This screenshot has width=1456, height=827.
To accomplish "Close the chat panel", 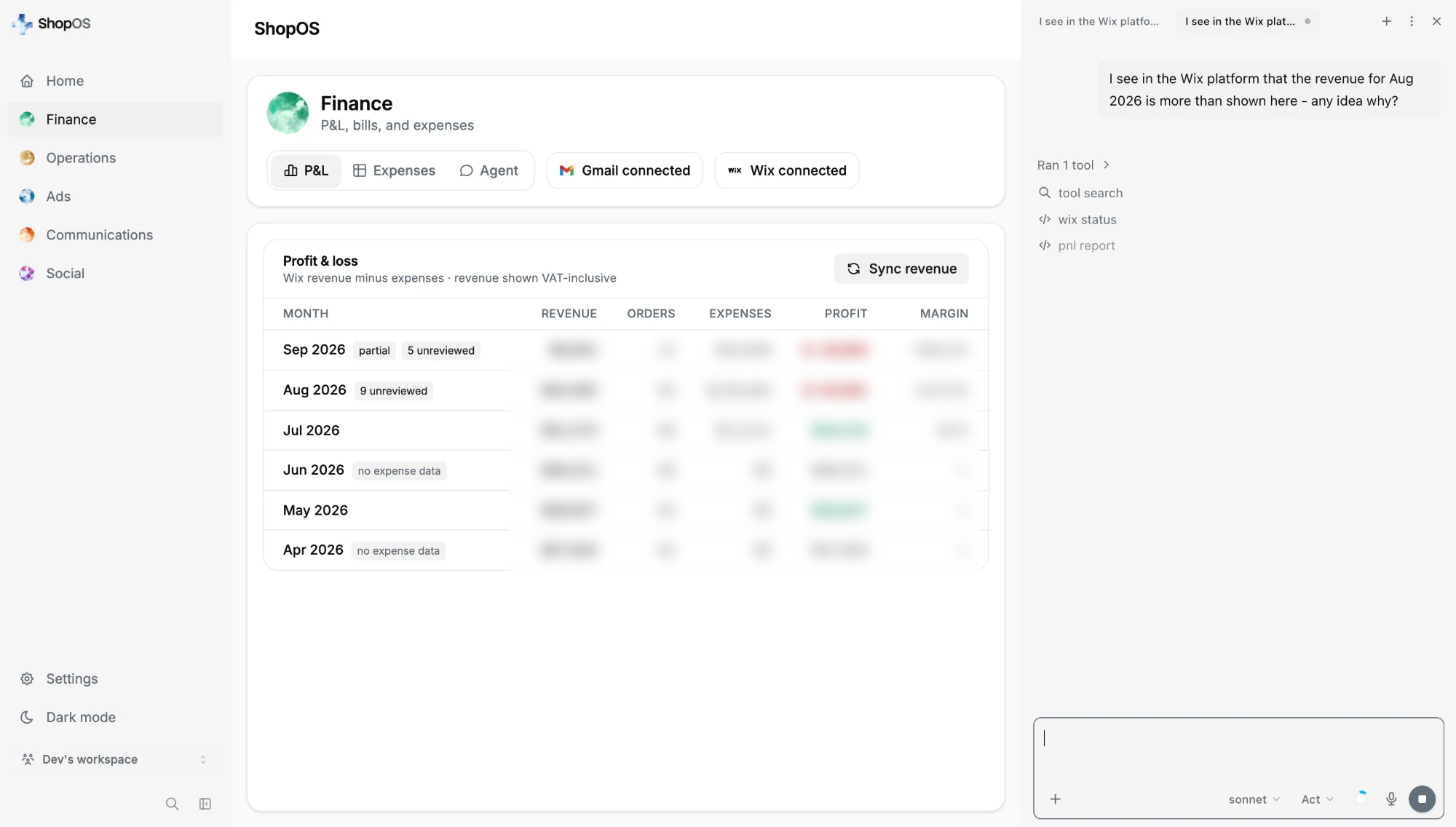I will (1436, 22).
